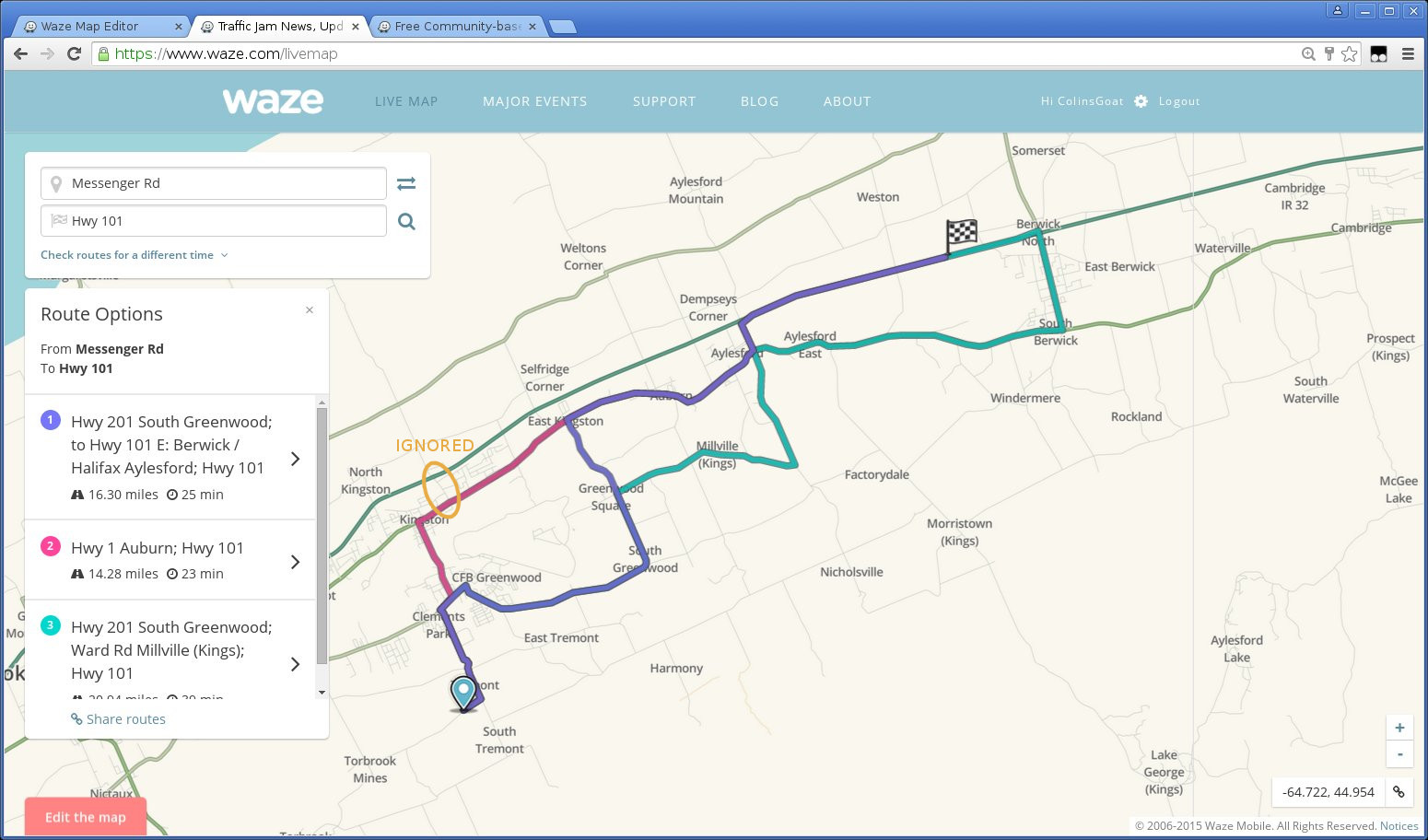
Task: Click the magnifier search routes icon
Action: click(406, 221)
